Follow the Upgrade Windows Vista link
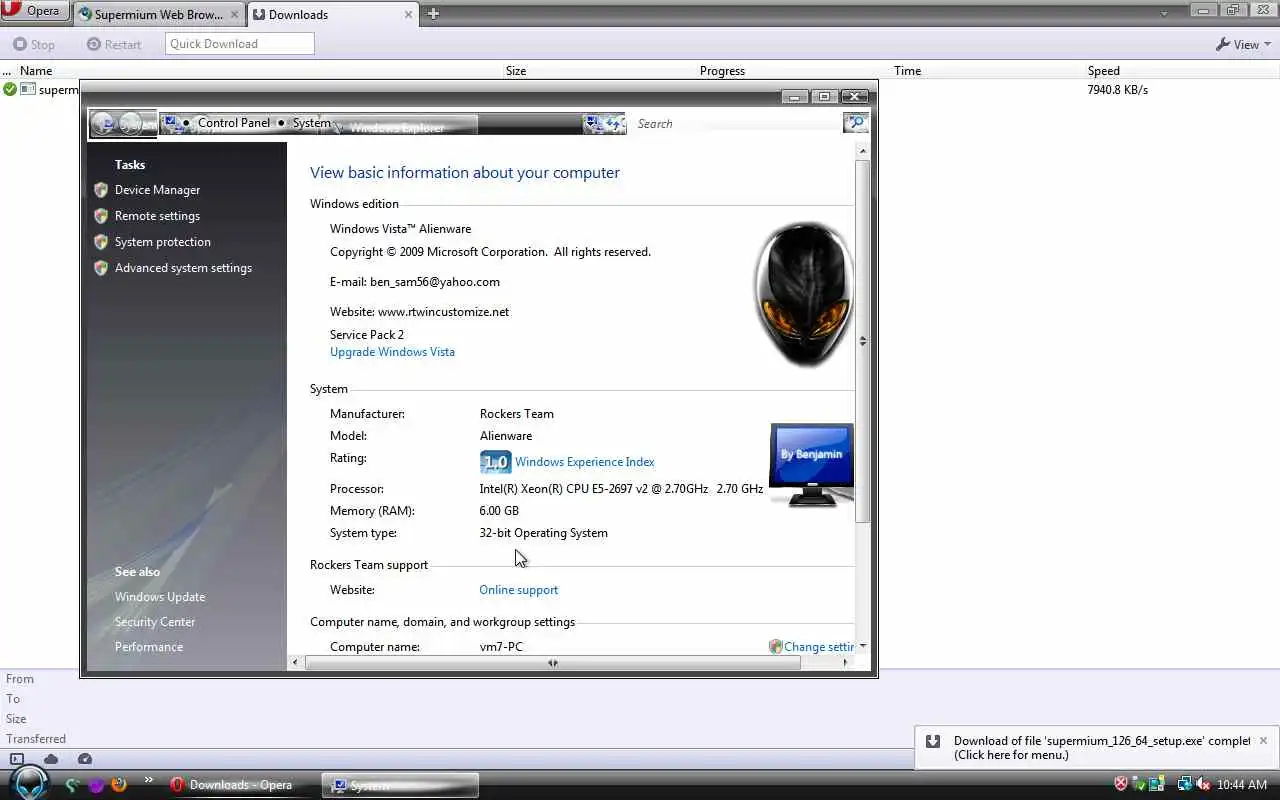 tap(392, 352)
